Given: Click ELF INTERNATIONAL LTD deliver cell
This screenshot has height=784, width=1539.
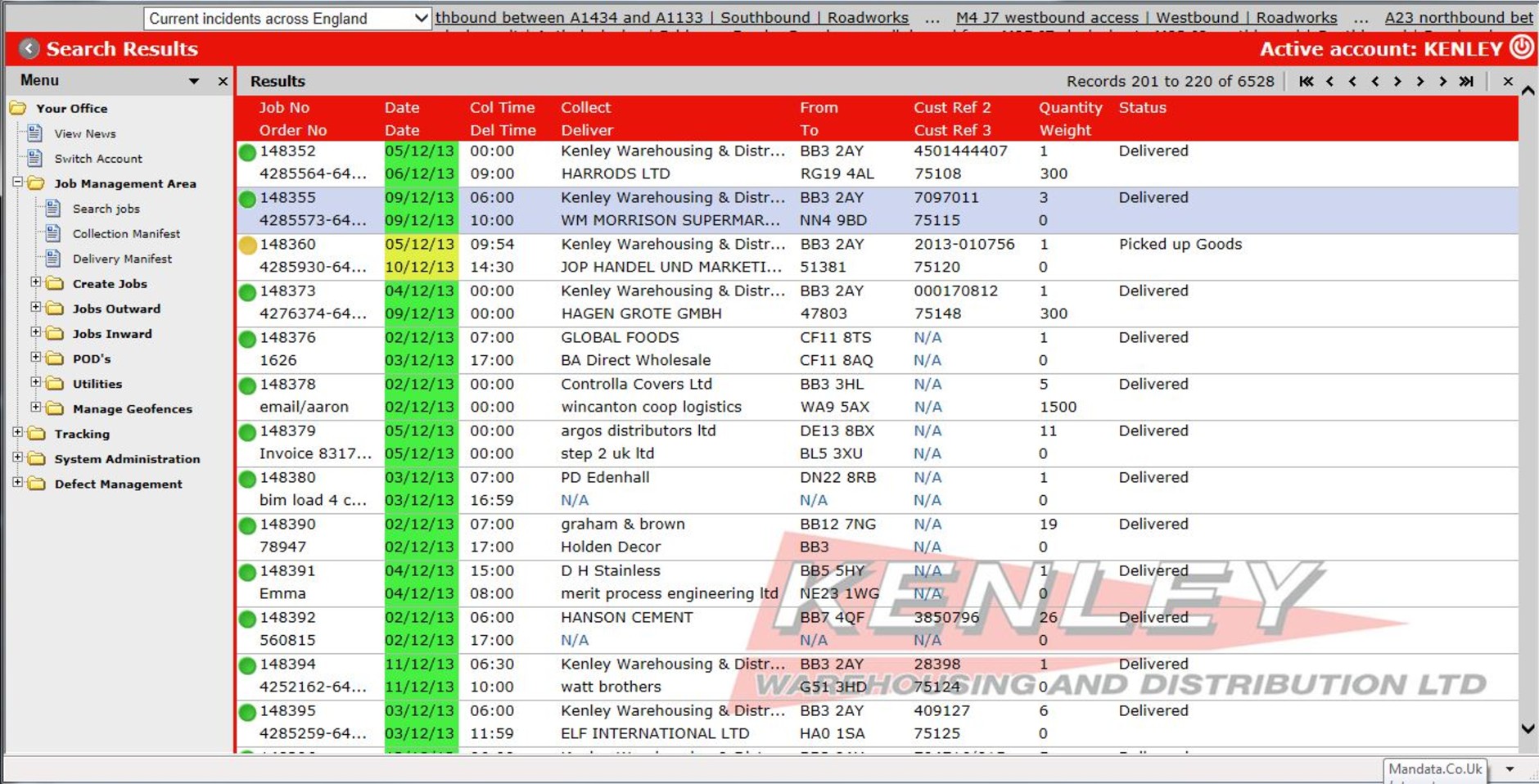Looking at the screenshot, I should [x=655, y=733].
